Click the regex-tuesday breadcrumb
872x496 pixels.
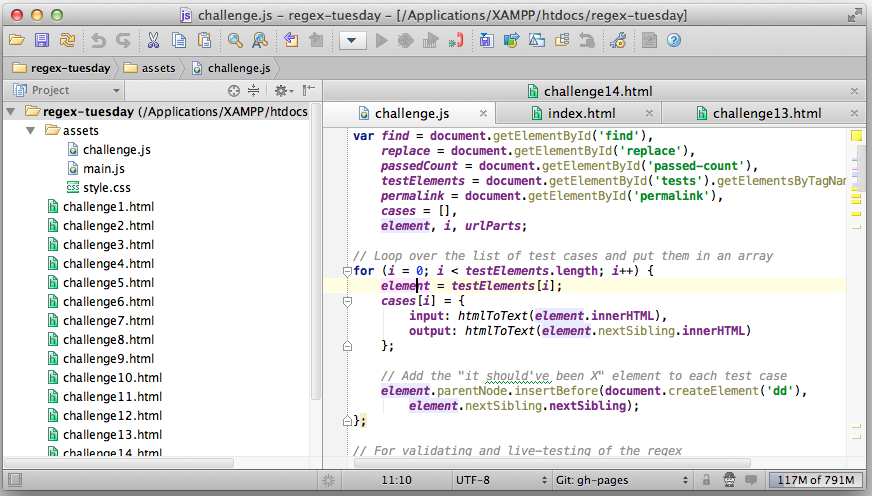[x=61, y=68]
